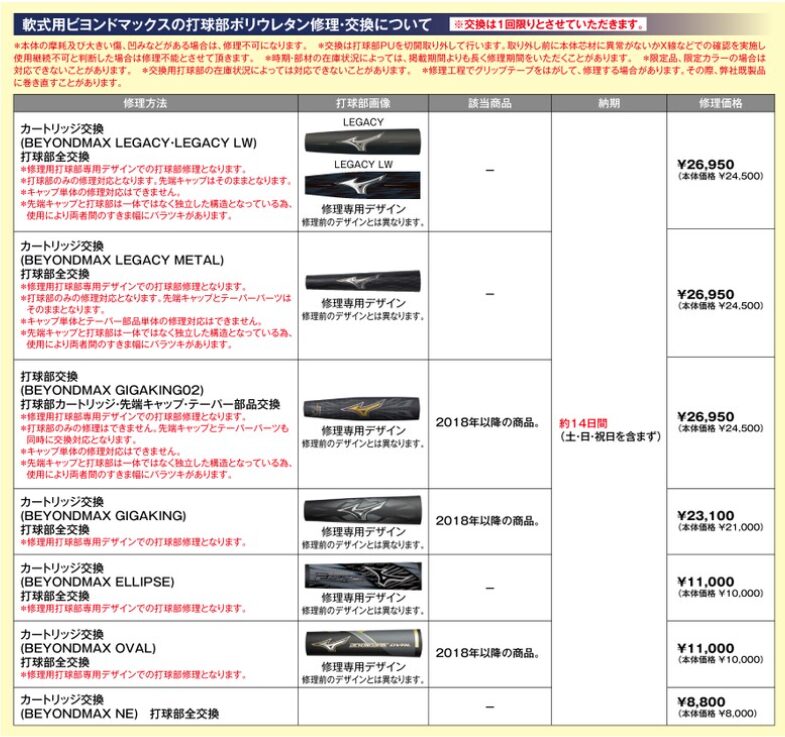Click the red notice 交換は1回限りとさせていただきます

click(x=549, y=24)
